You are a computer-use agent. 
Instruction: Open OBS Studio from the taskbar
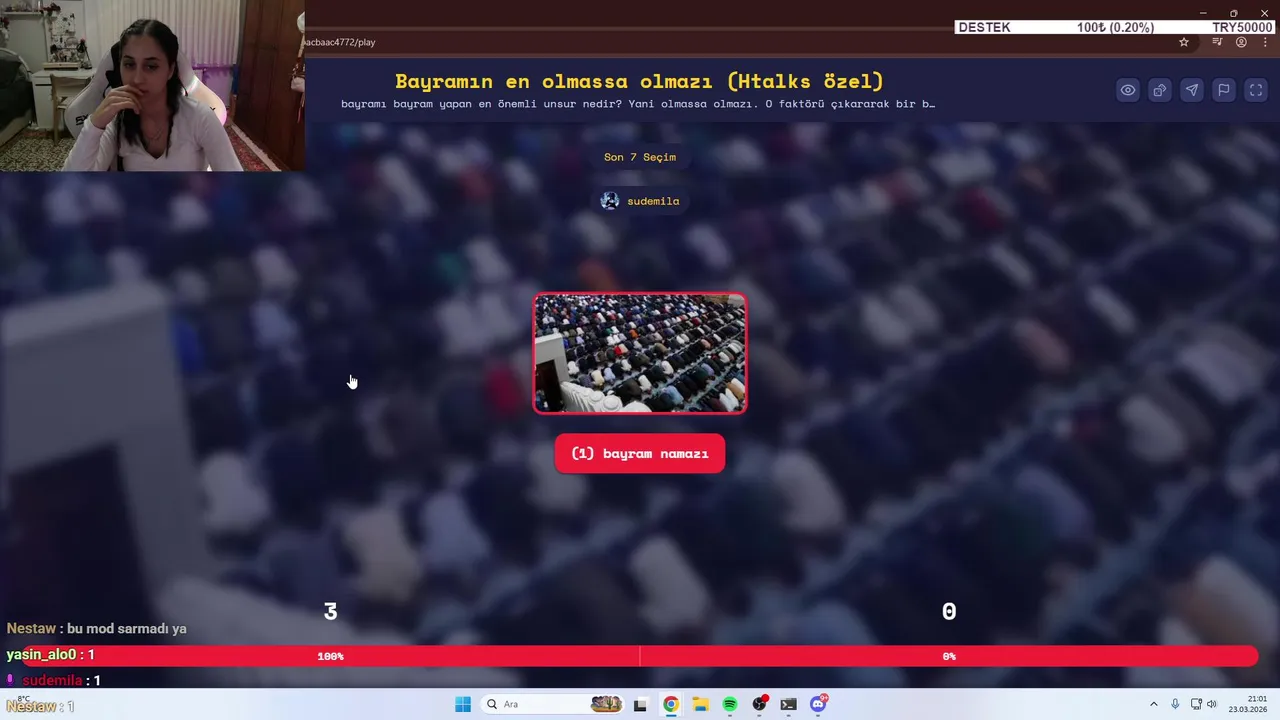click(x=760, y=704)
